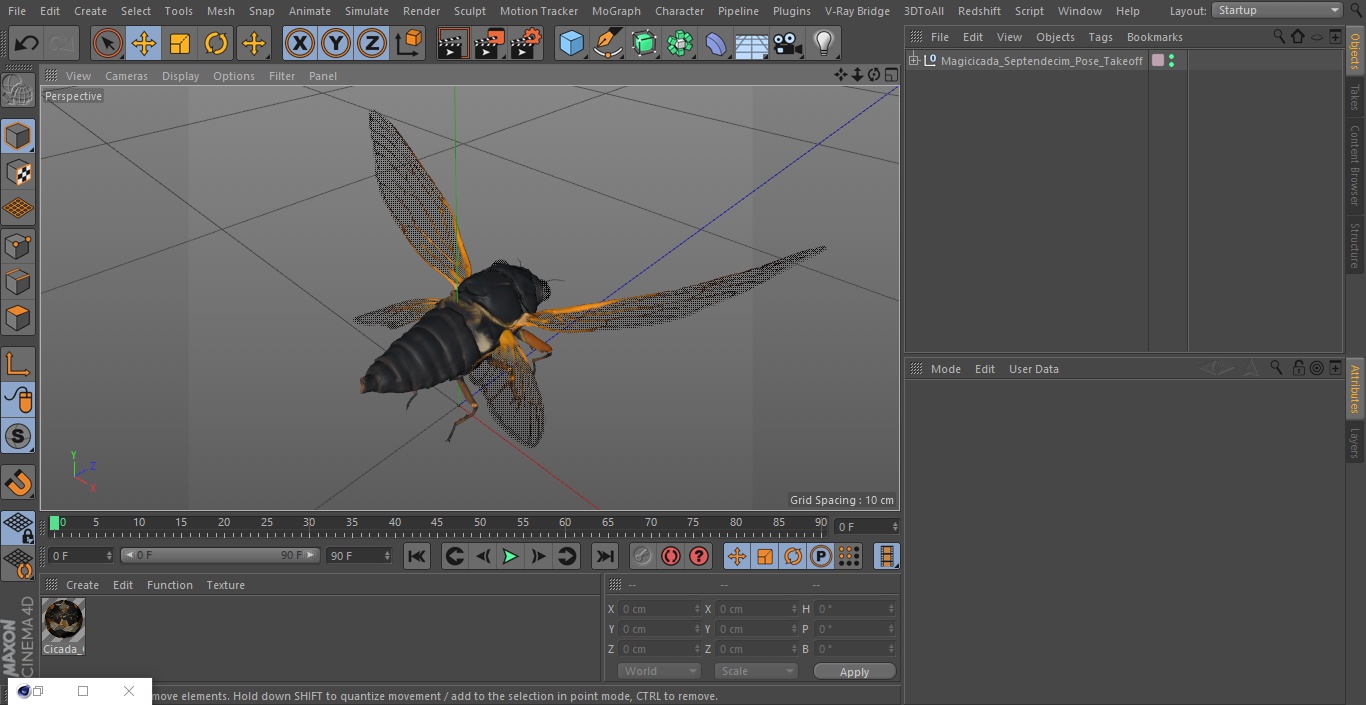Screen dimensions: 1366x705
Task: Click frame 45 on the timeline
Action: (x=437, y=523)
